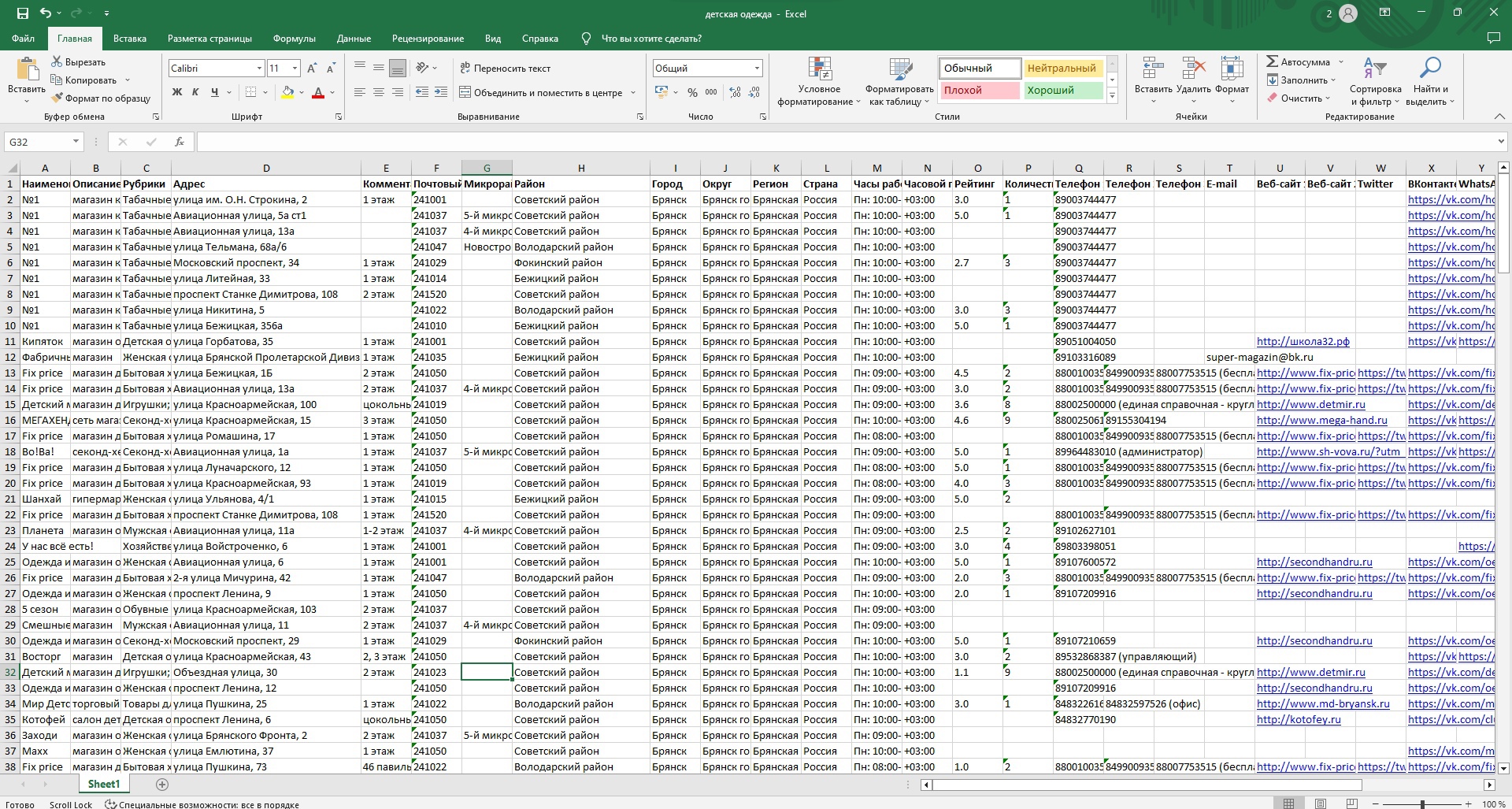Open Font group dialog launcher

(x=339, y=117)
